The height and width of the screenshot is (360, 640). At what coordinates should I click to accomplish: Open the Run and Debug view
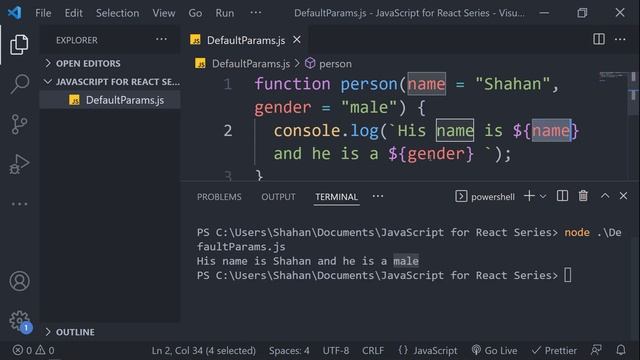tap(19, 164)
